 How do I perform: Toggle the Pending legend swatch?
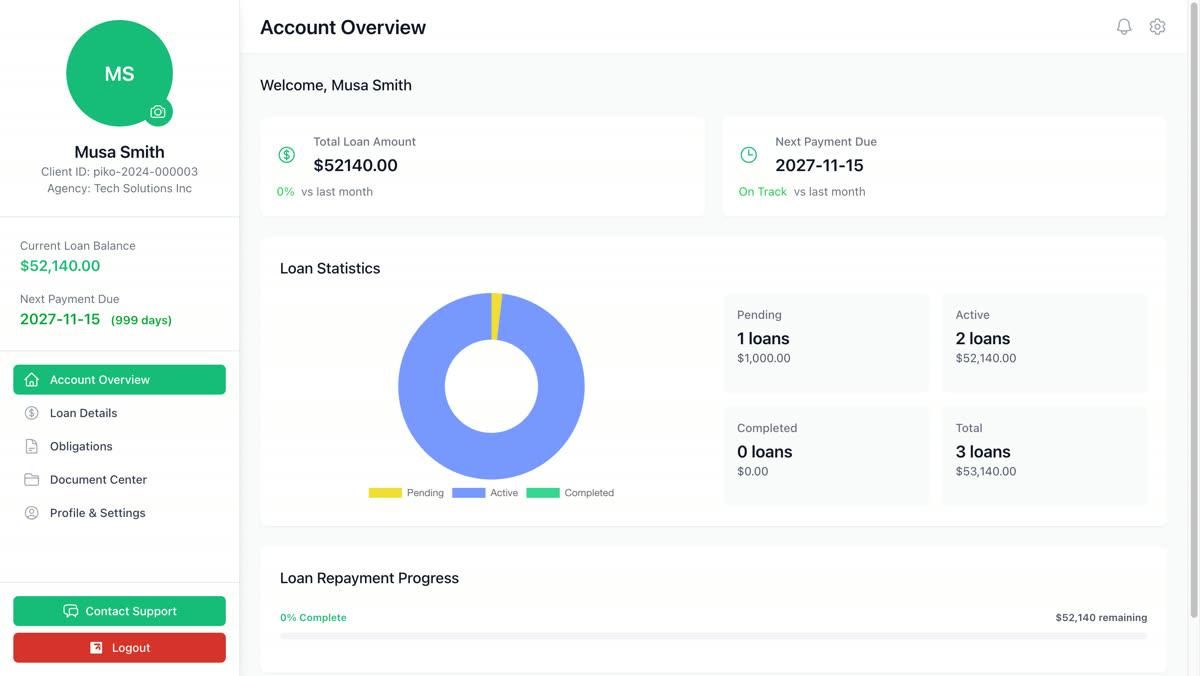point(385,493)
